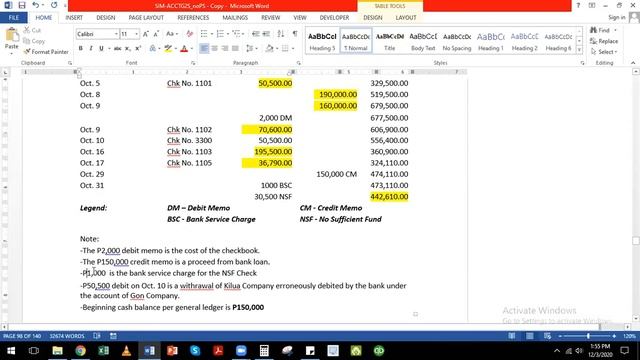
Task: Toggle show paragraph marks
Action: pos(295,34)
